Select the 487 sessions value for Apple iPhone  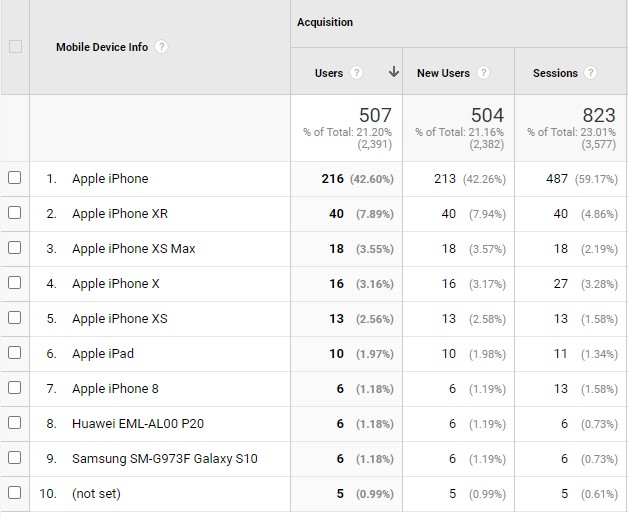[557, 179]
